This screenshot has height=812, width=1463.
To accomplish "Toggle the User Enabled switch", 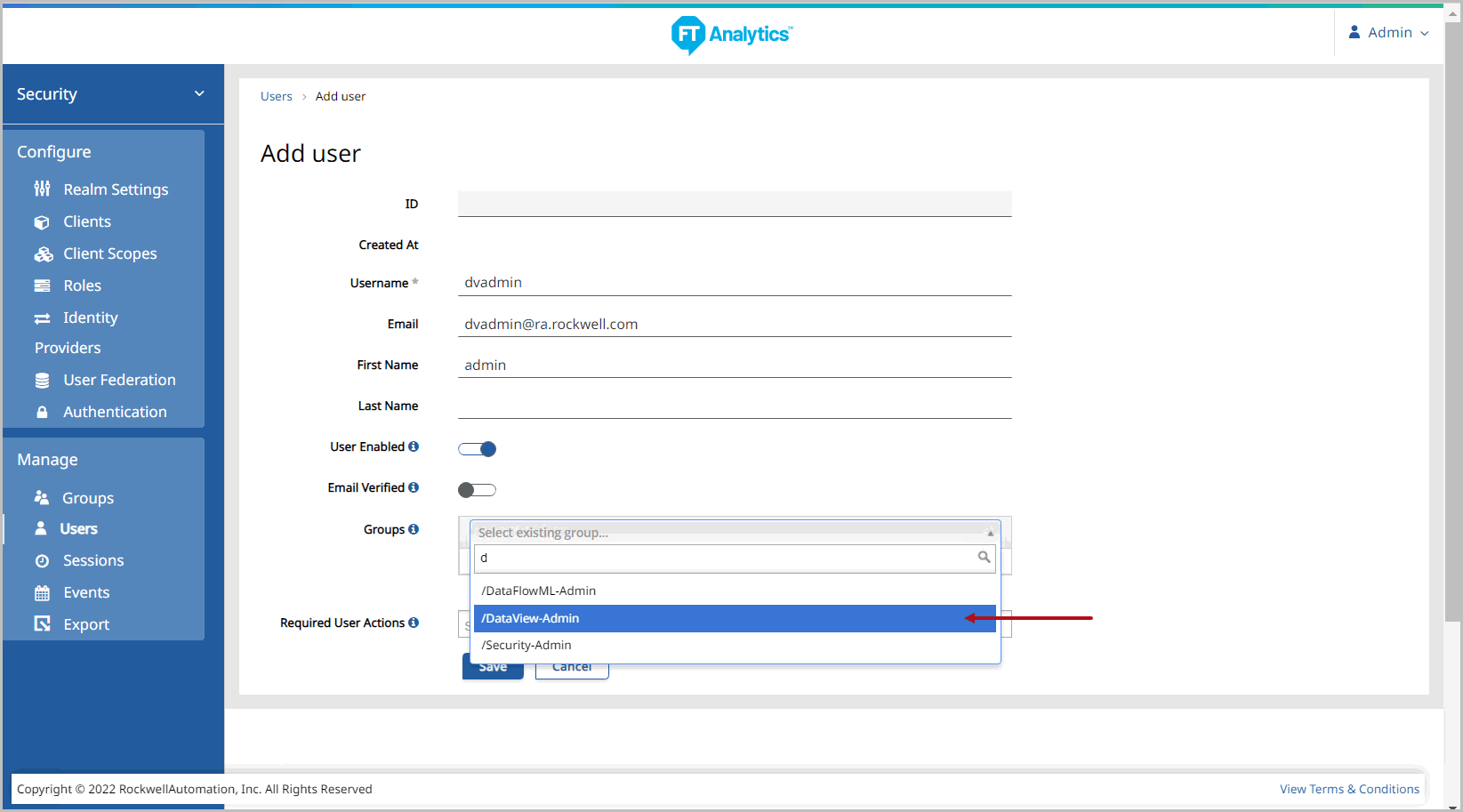I will coord(477,449).
